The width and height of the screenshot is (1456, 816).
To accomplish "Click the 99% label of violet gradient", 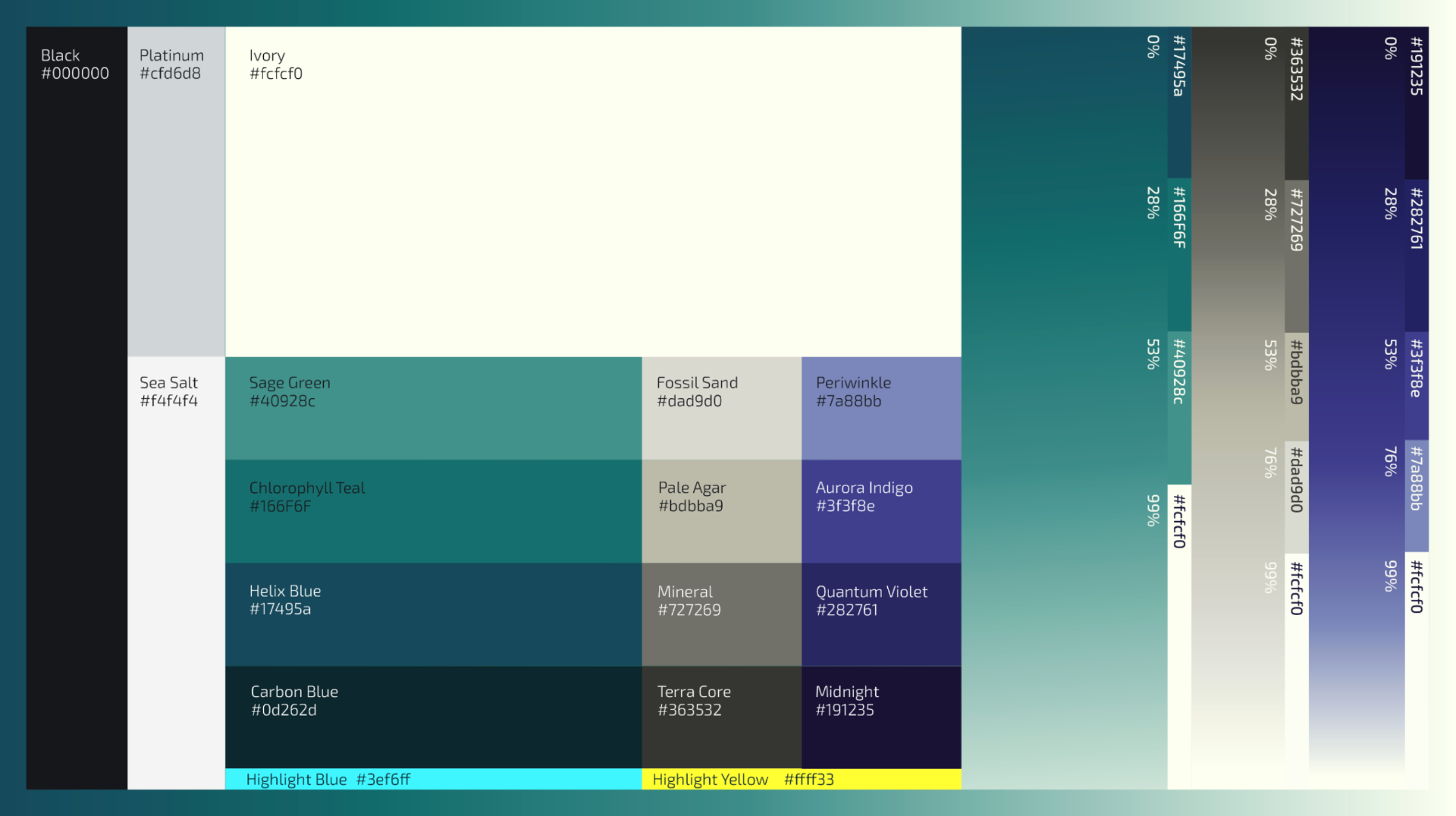I will coord(1391,576).
